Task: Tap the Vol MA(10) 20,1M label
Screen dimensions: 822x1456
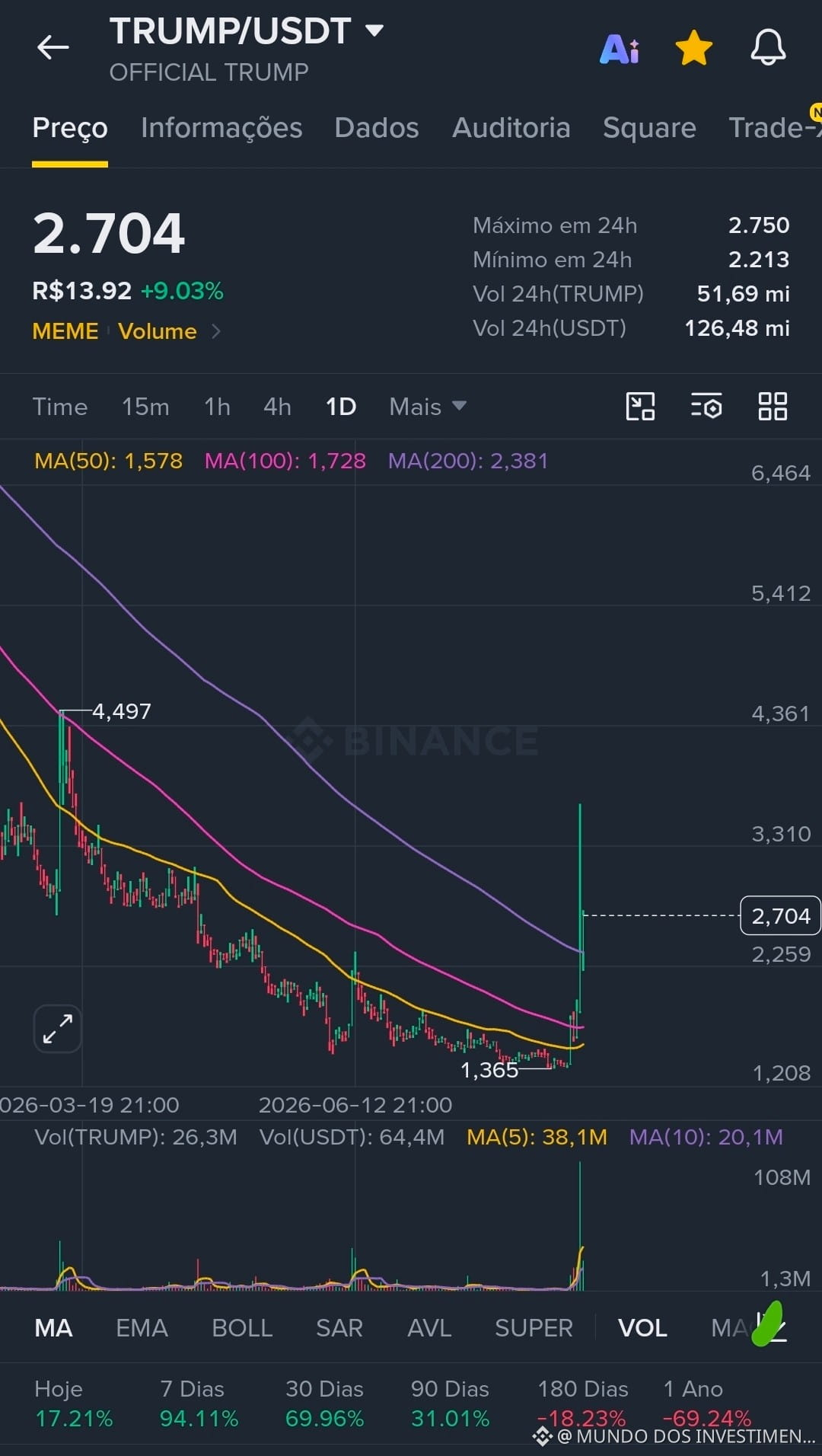Action: click(706, 1137)
